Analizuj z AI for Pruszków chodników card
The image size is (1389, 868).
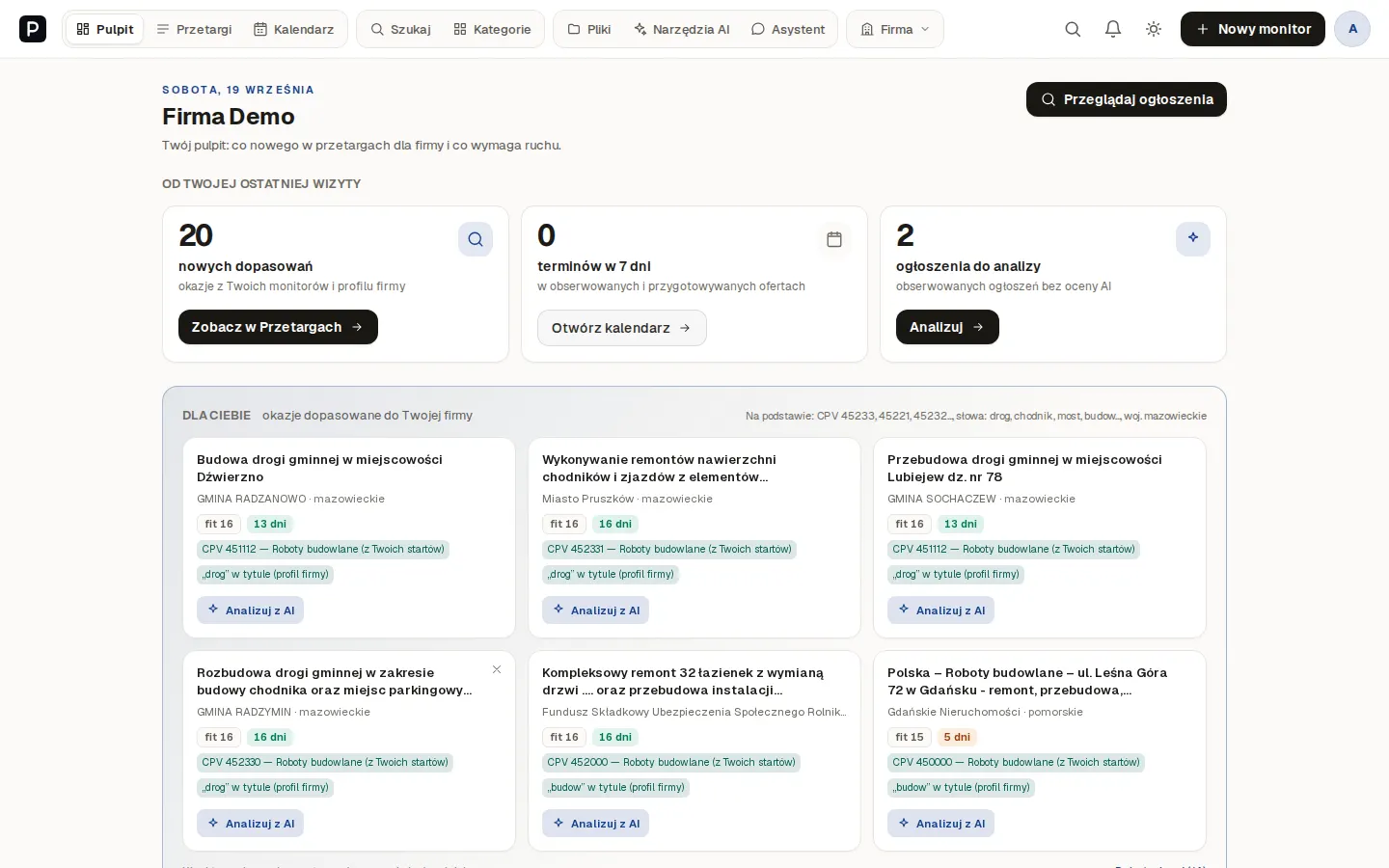tap(596, 610)
